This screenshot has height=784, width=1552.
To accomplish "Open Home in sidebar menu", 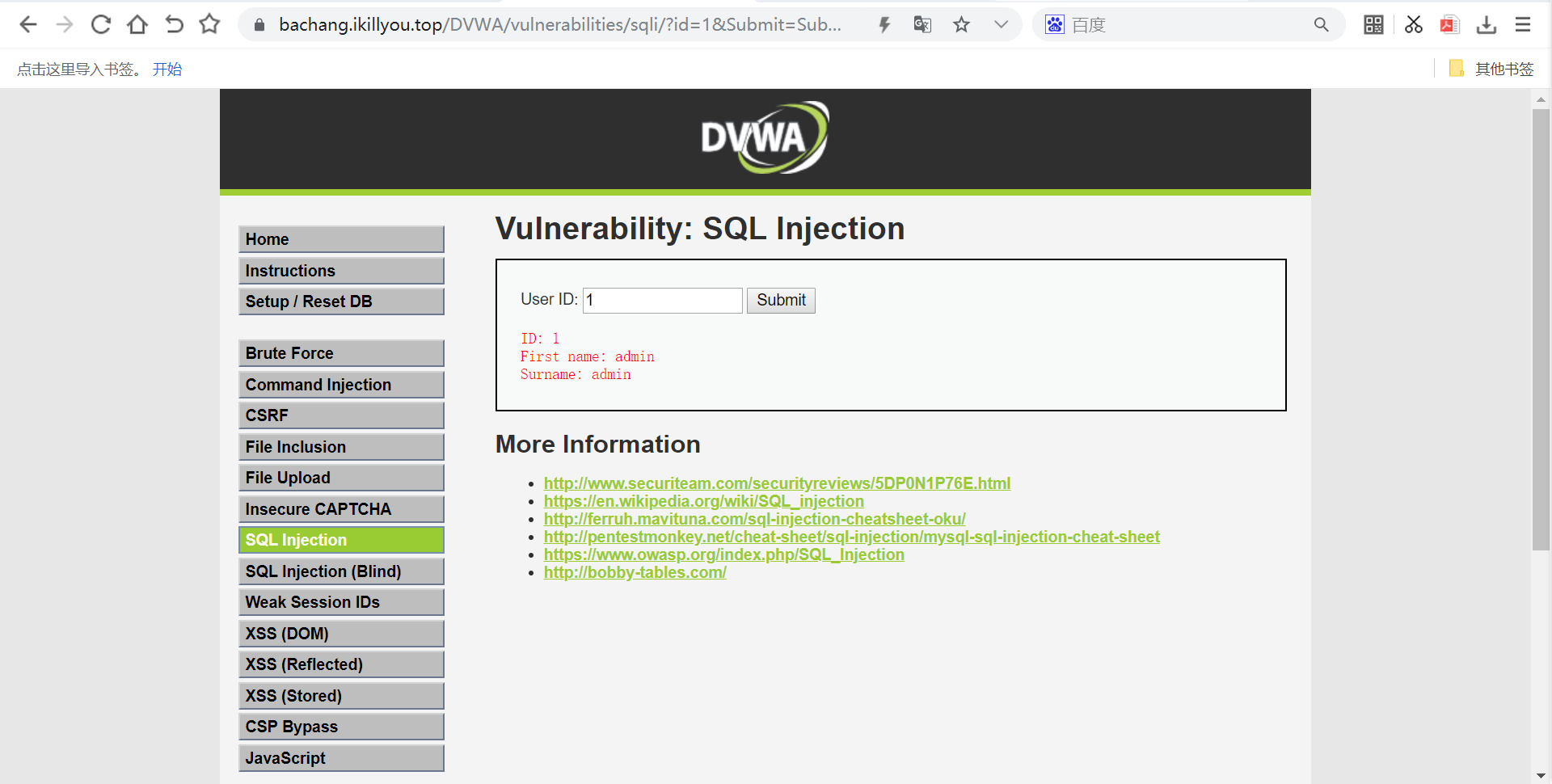I will (x=341, y=239).
